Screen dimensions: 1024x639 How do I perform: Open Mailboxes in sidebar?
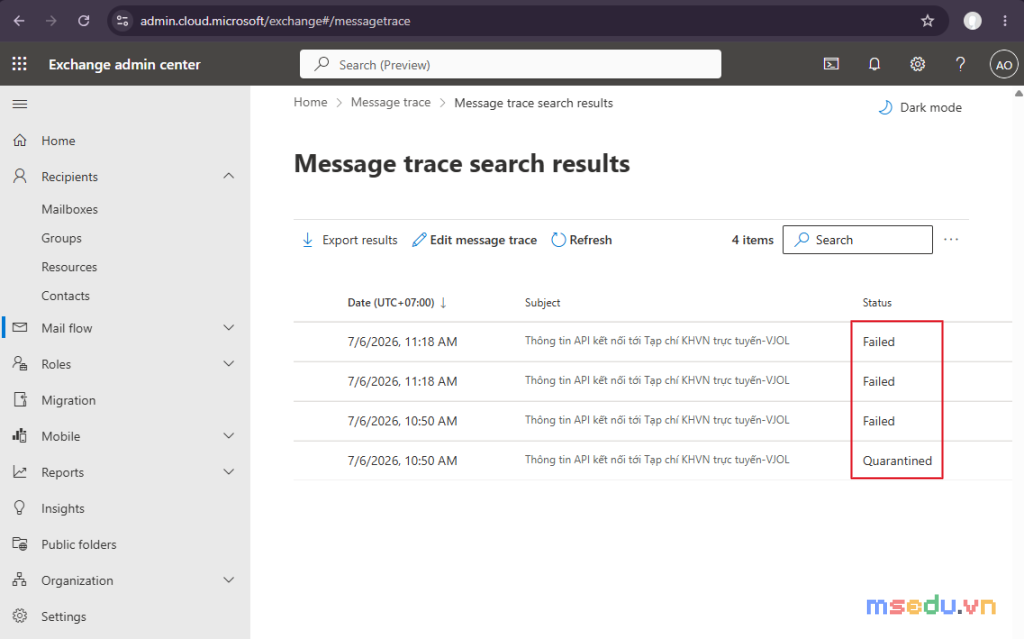(x=69, y=209)
